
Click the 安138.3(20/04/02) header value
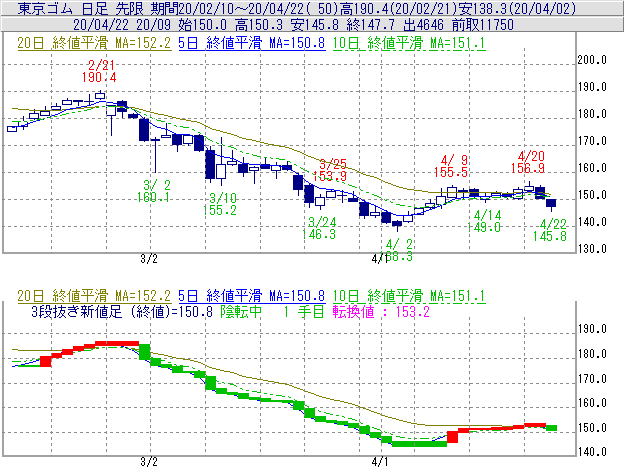[x=518, y=8]
